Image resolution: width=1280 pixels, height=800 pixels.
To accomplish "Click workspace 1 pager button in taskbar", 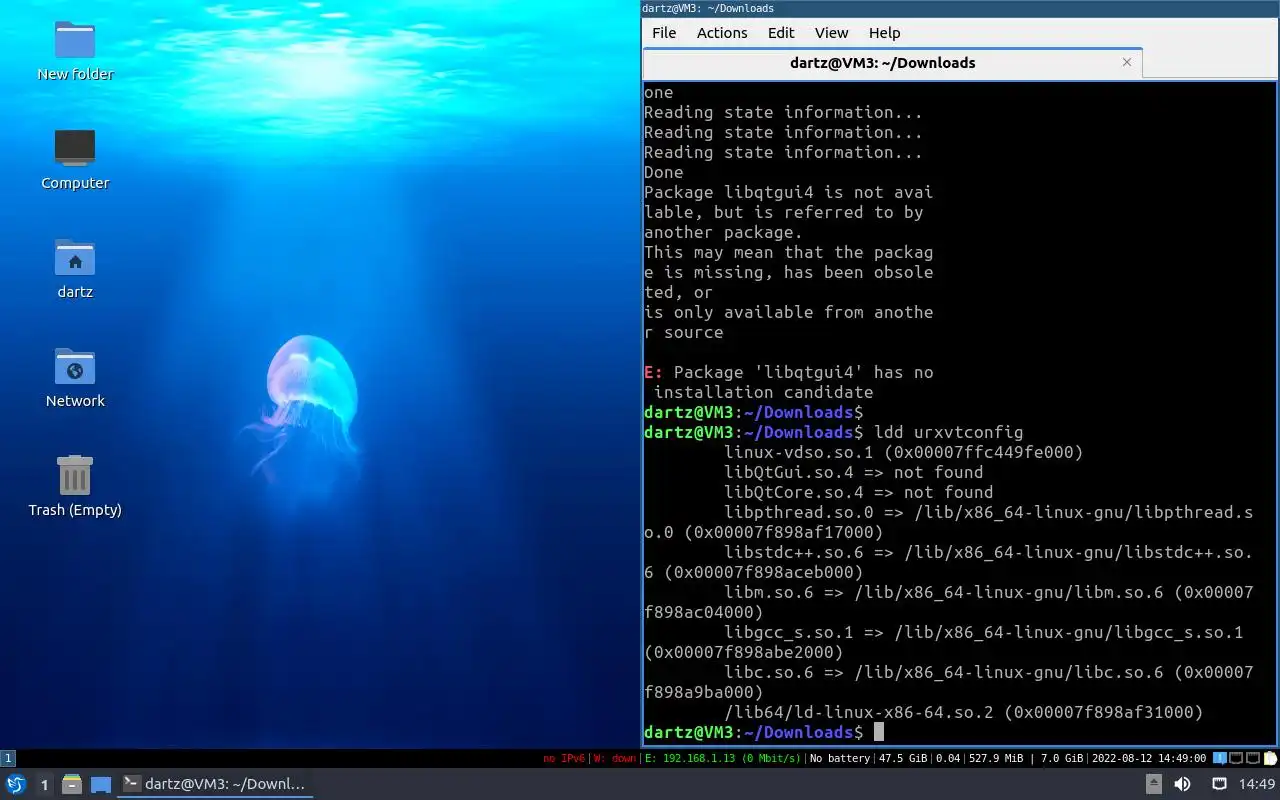I will 44,784.
